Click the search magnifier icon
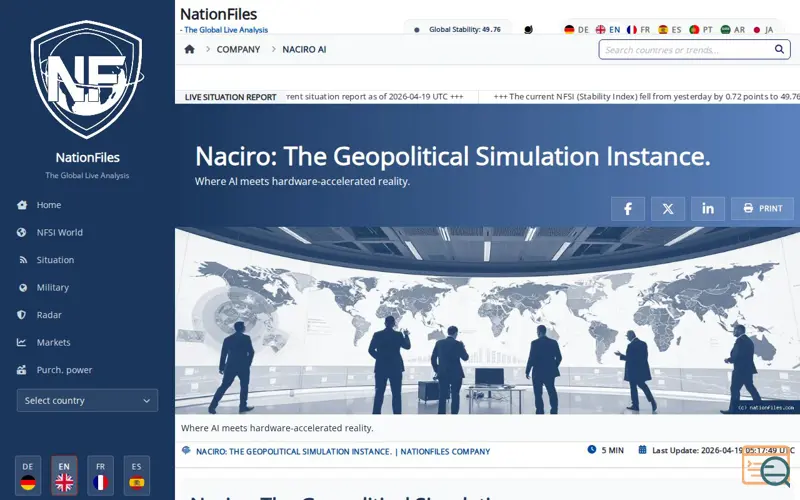Screen dimensions: 800x500 (x=779, y=49)
